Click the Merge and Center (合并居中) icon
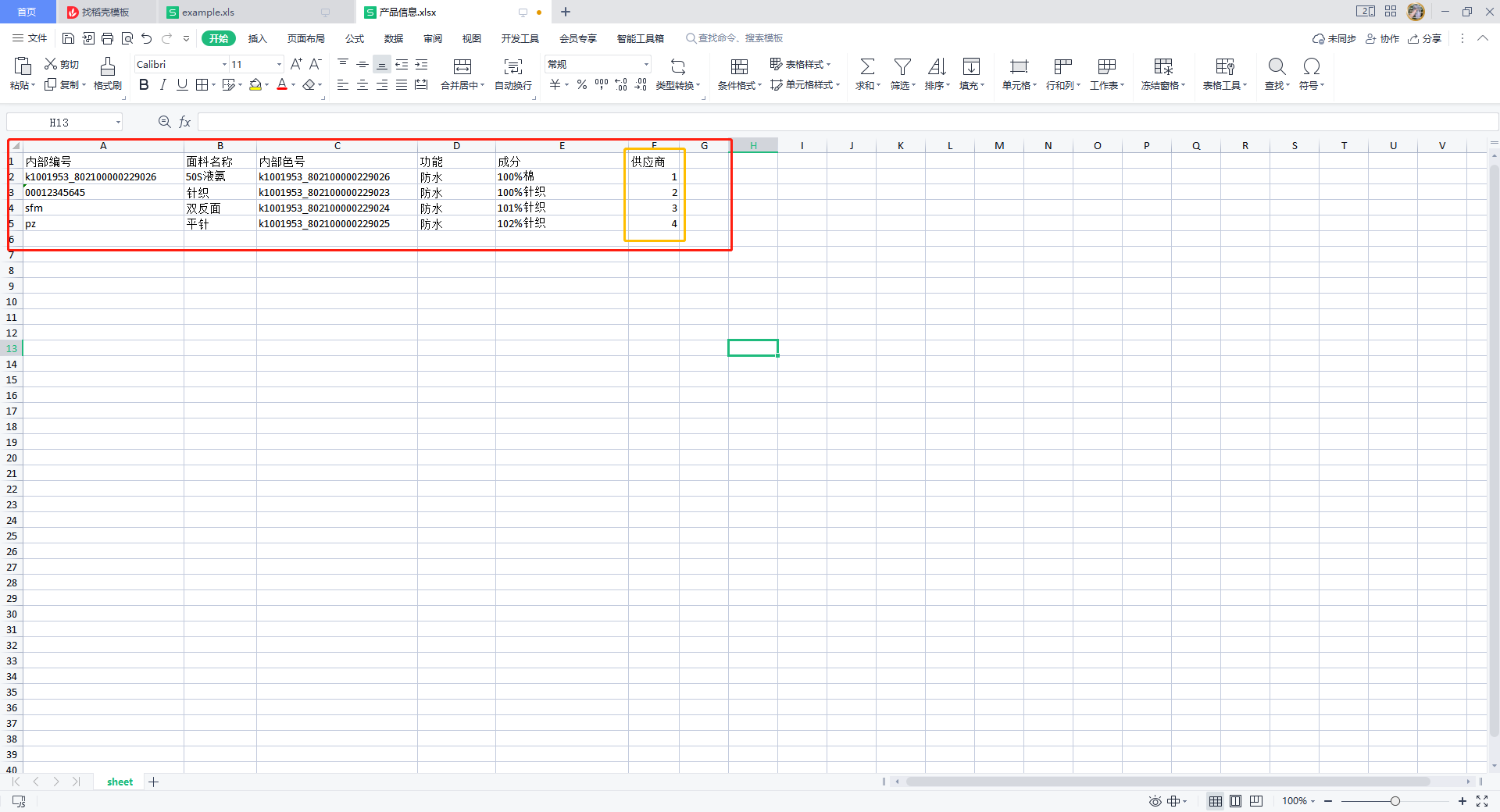Screen dimensions: 1500x812 pyautogui.click(x=462, y=67)
